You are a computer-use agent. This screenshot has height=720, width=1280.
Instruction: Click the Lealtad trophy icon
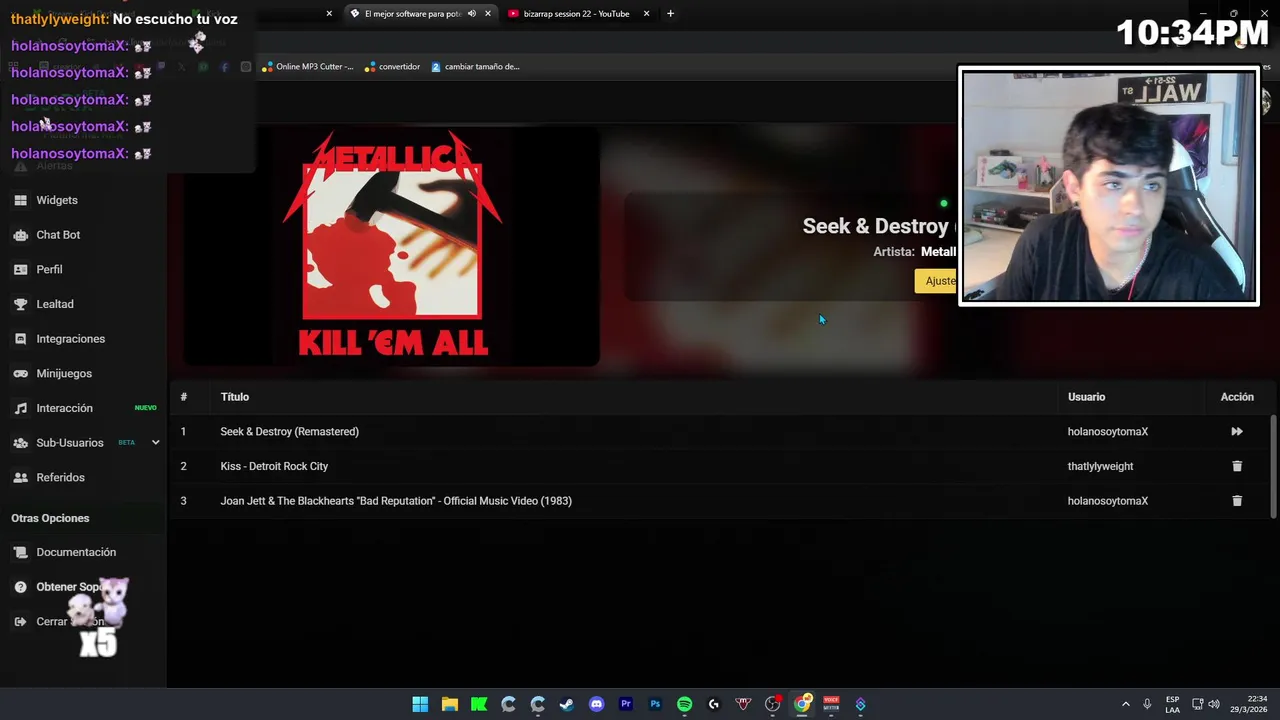[x=20, y=304]
